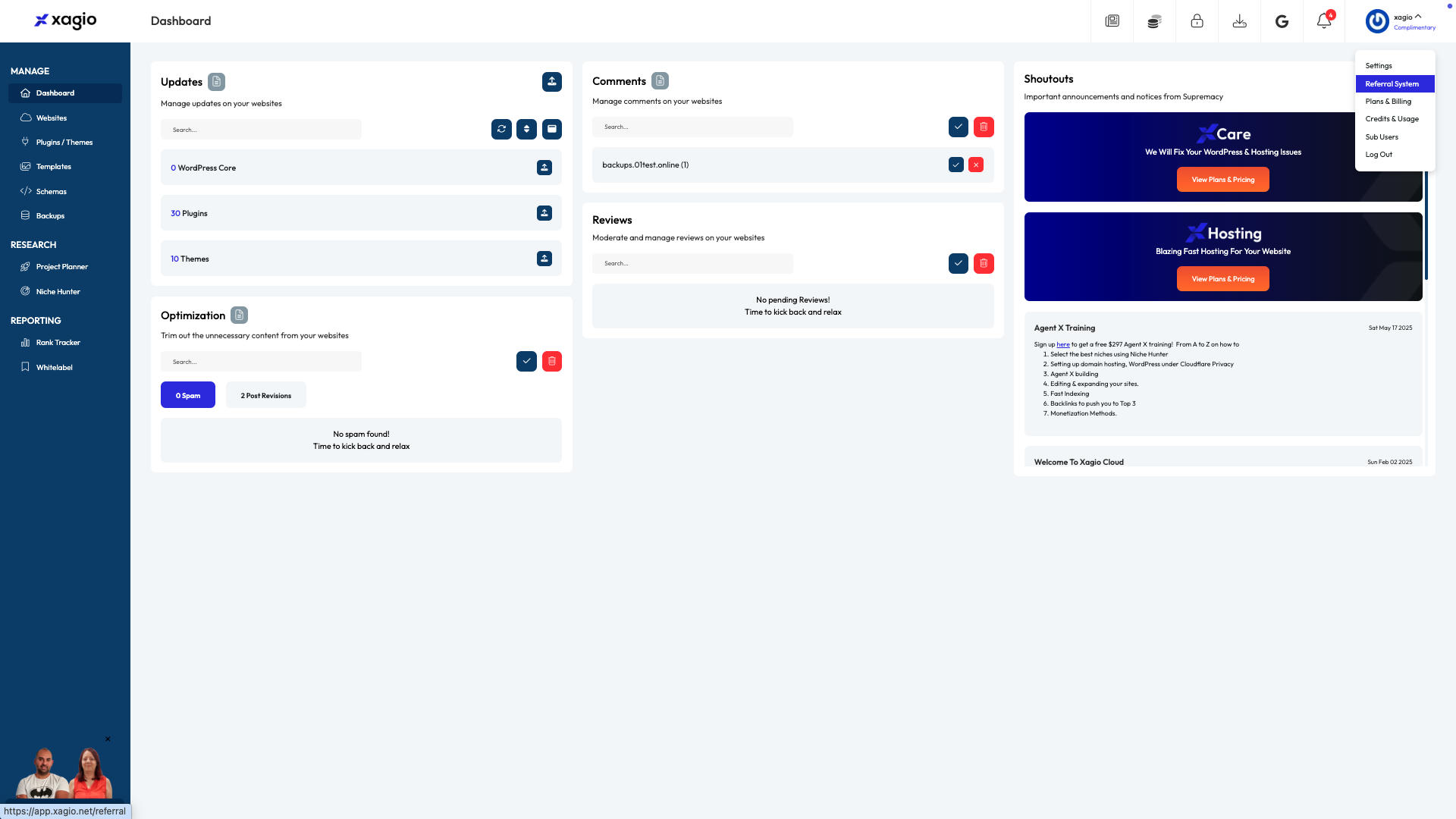Open Sub Users from account menu
This screenshot has height=819, width=1456.
[1395, 137]
